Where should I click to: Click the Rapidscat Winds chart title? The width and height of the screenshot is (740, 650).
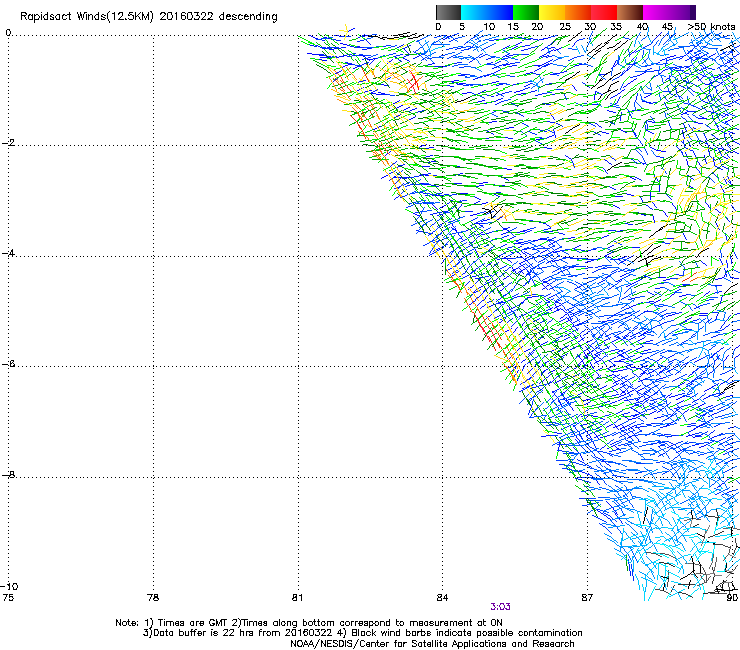point(149,16)
